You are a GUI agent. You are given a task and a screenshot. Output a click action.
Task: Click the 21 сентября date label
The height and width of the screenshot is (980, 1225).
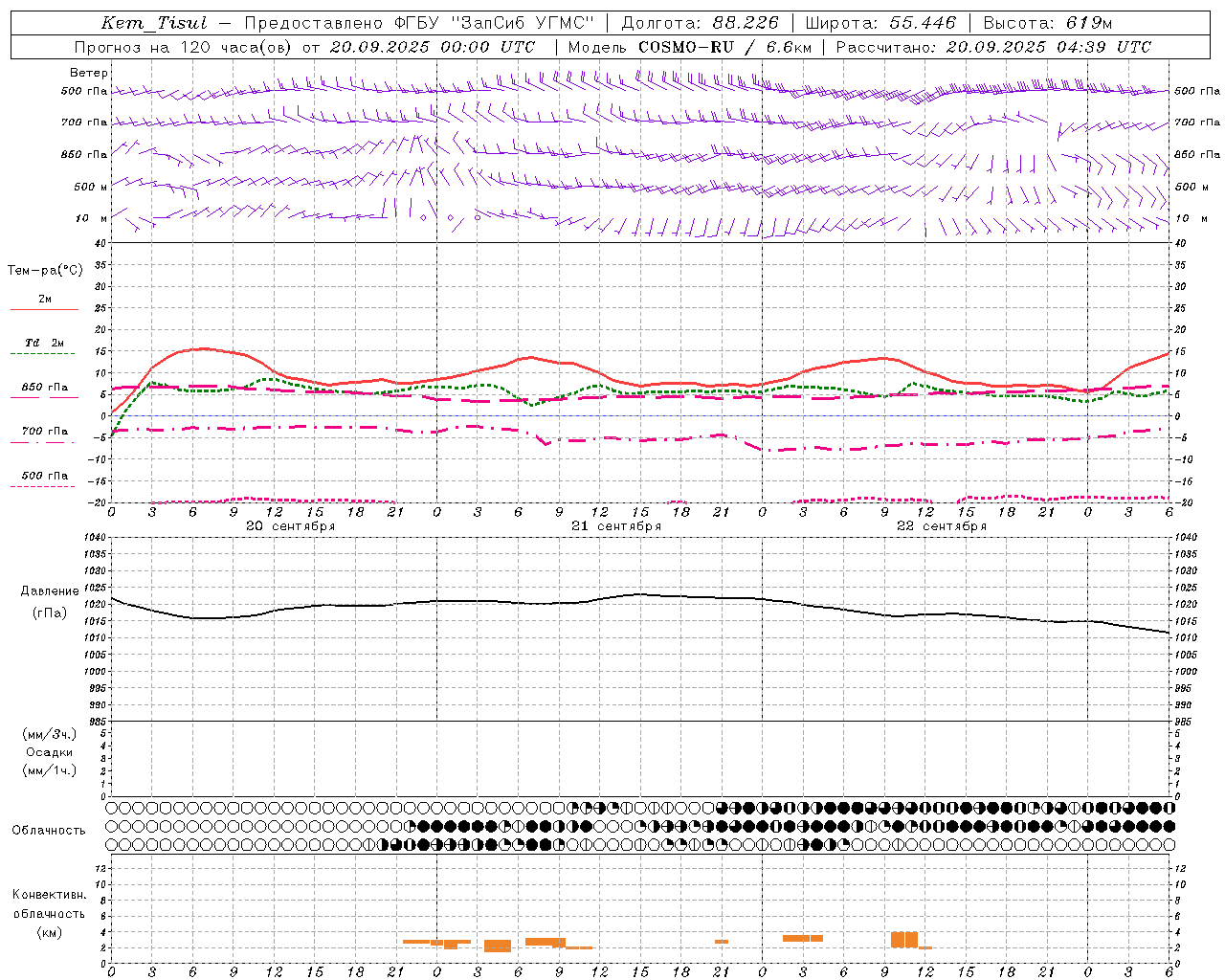tap(615, 525)
